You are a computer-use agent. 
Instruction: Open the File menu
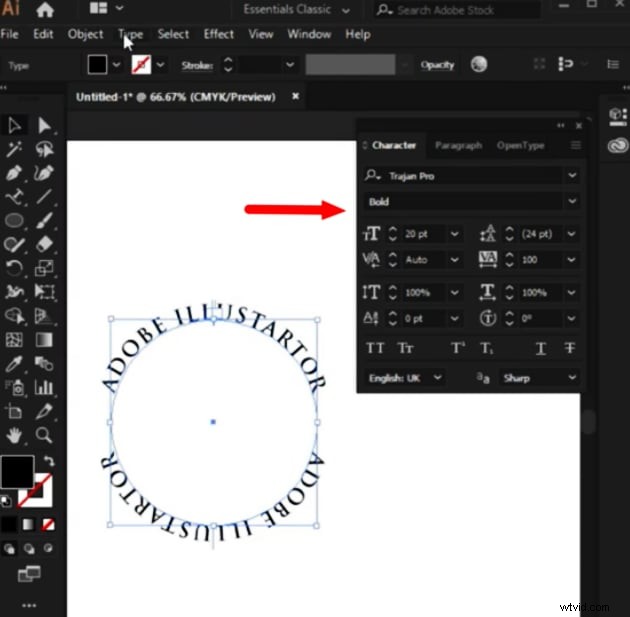[9, 34]
